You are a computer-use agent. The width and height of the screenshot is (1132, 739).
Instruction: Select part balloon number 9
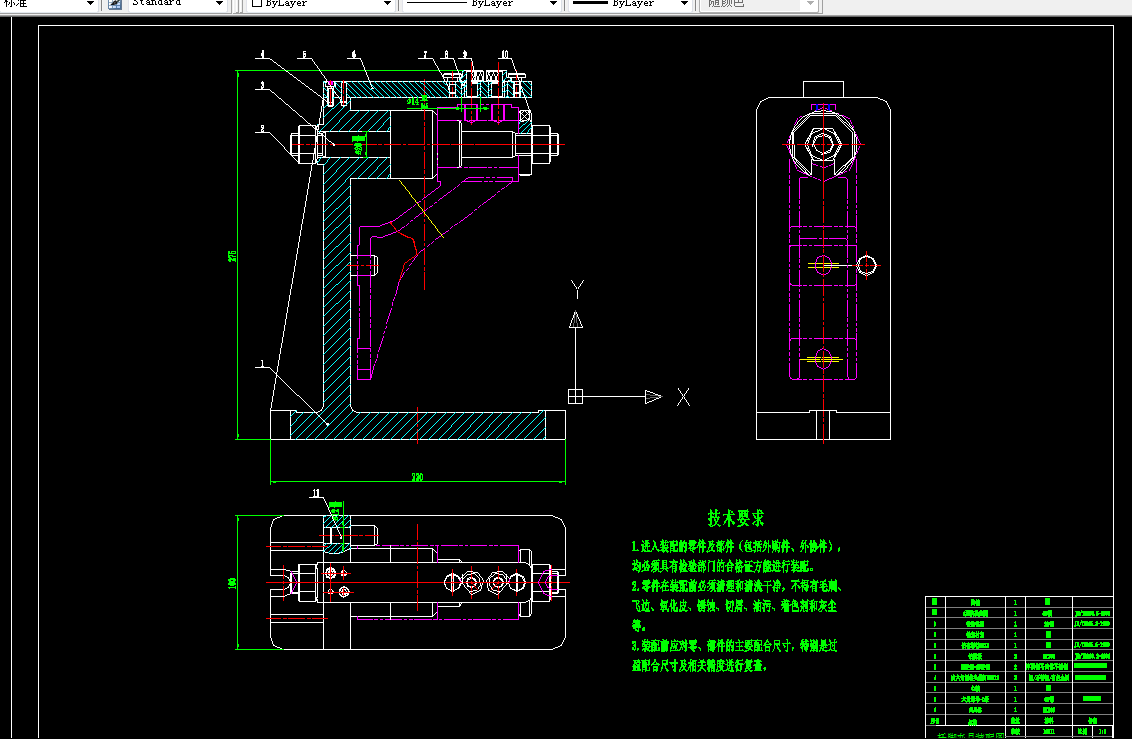click(465, 54)
